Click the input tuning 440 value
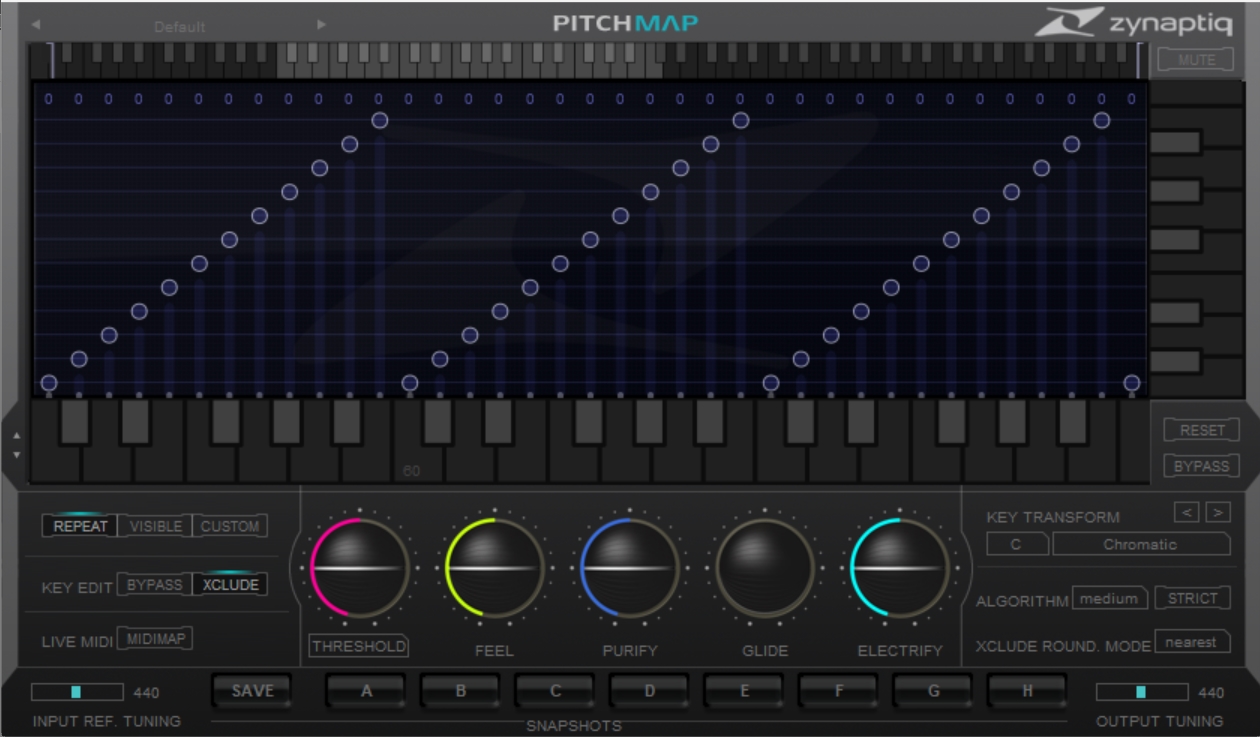Screen dimensions: 1260x737 click(x=146, y=692)
